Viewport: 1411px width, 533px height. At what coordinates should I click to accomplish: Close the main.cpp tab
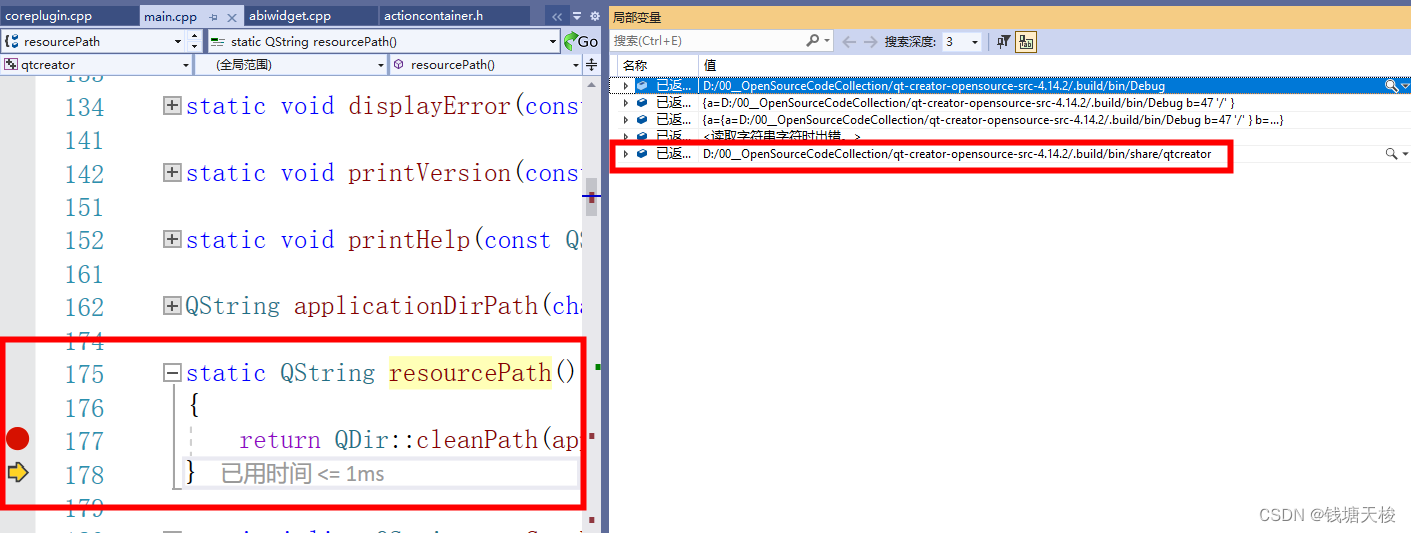click(232, 17)
